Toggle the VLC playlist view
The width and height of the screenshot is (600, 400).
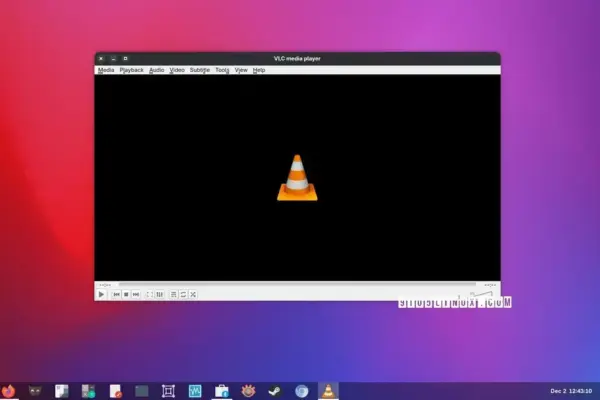point(173,294)
